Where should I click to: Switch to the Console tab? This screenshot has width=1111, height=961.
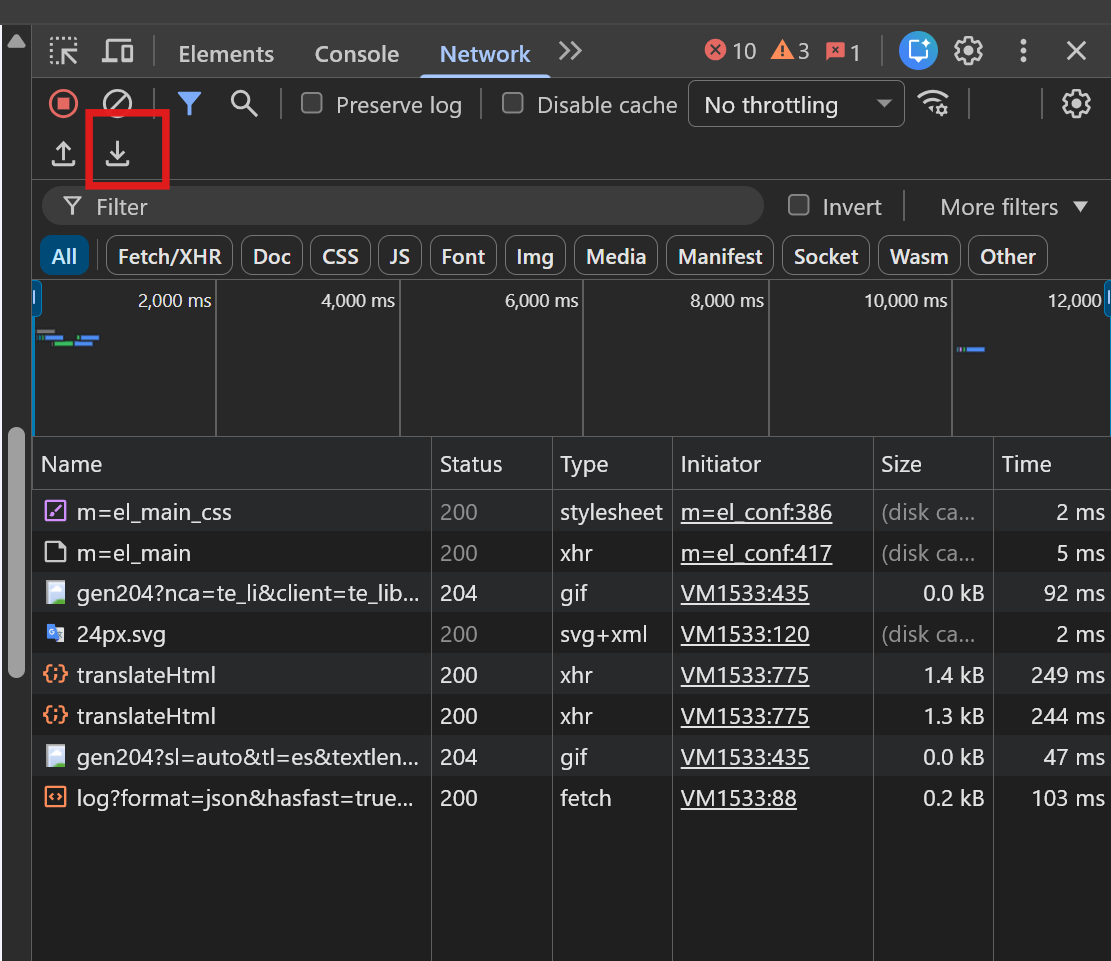[x=356, y=54]
